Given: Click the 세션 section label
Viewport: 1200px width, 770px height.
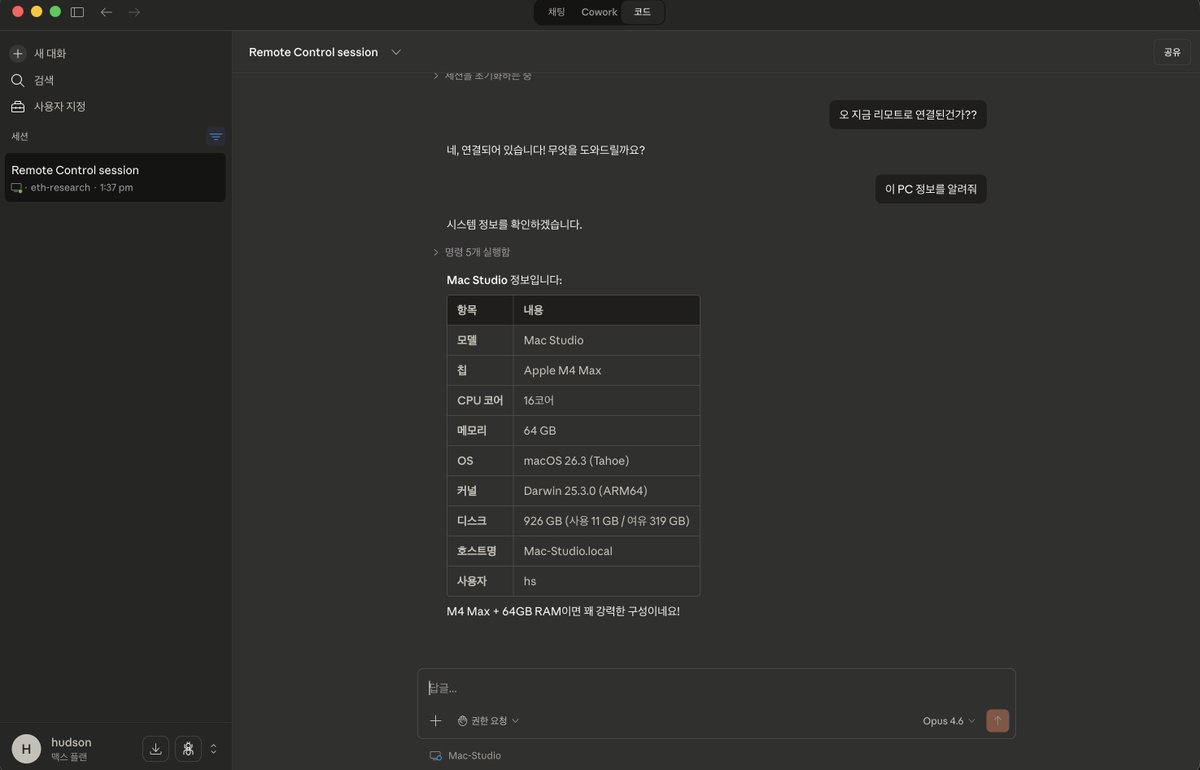Looking at the screenshot, I should (x=20, y=136).
